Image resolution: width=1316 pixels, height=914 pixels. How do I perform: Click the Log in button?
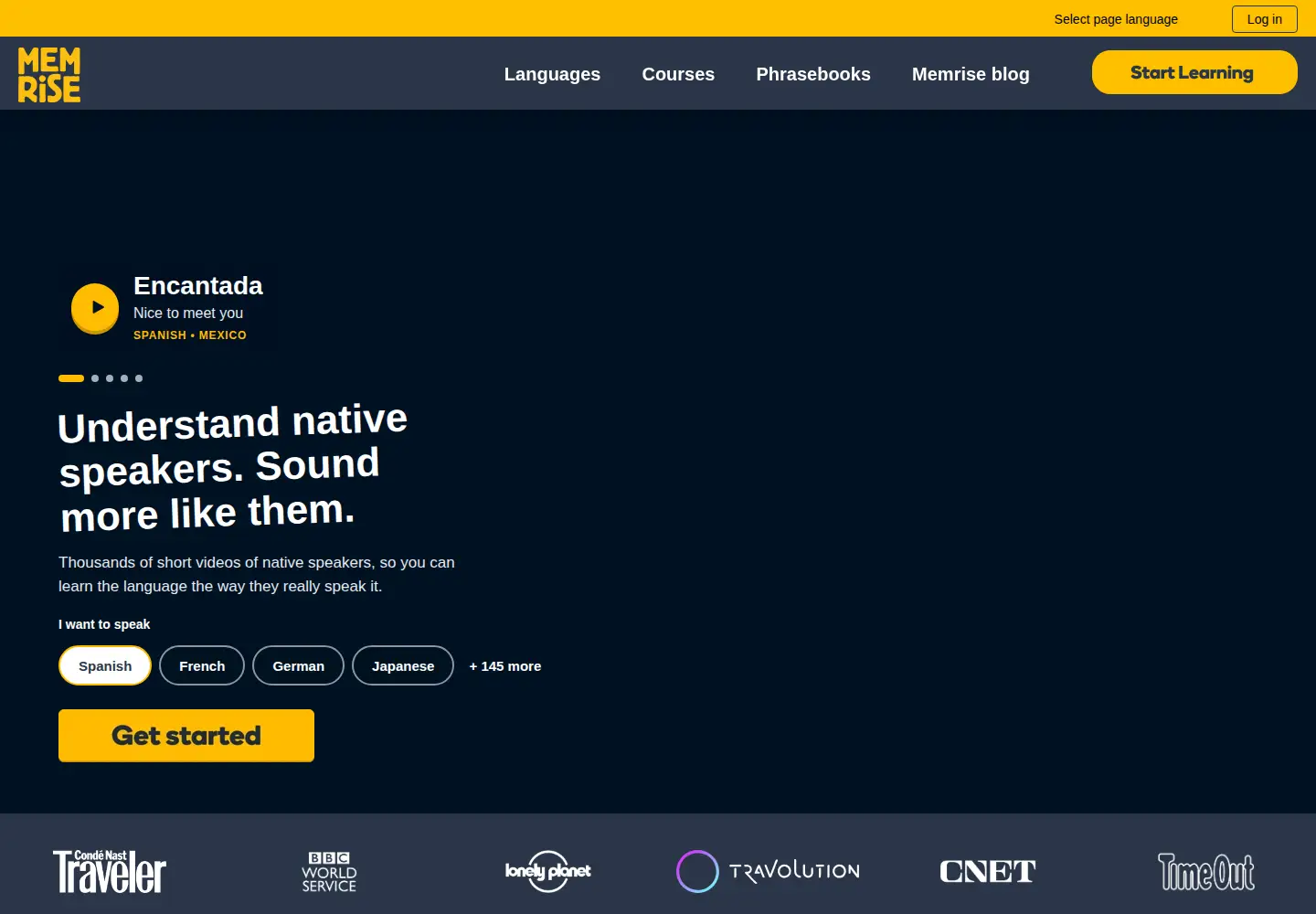point(1265,19)
